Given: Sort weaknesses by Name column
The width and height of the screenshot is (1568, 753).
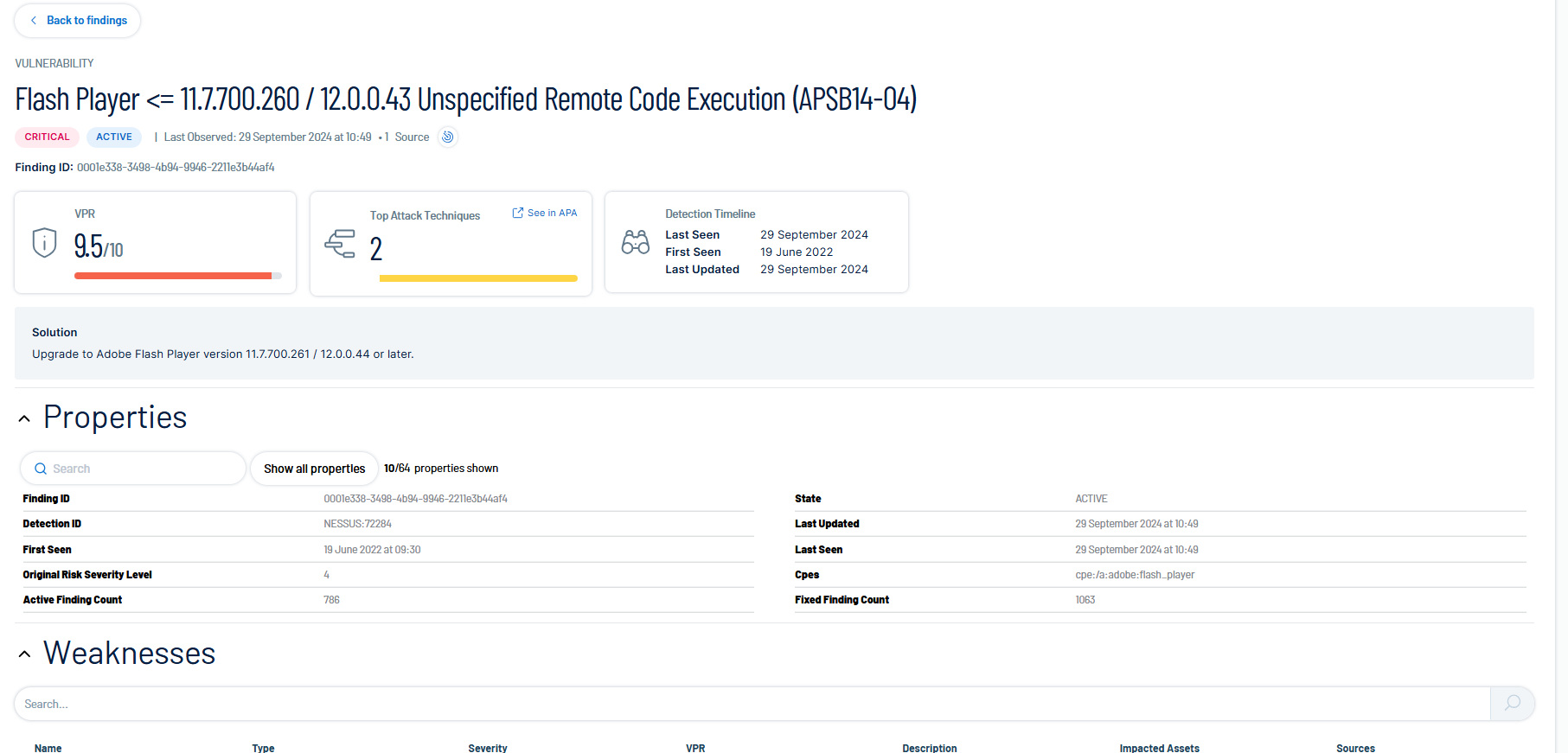Looking at the screenshot, I should click(48, 748).
